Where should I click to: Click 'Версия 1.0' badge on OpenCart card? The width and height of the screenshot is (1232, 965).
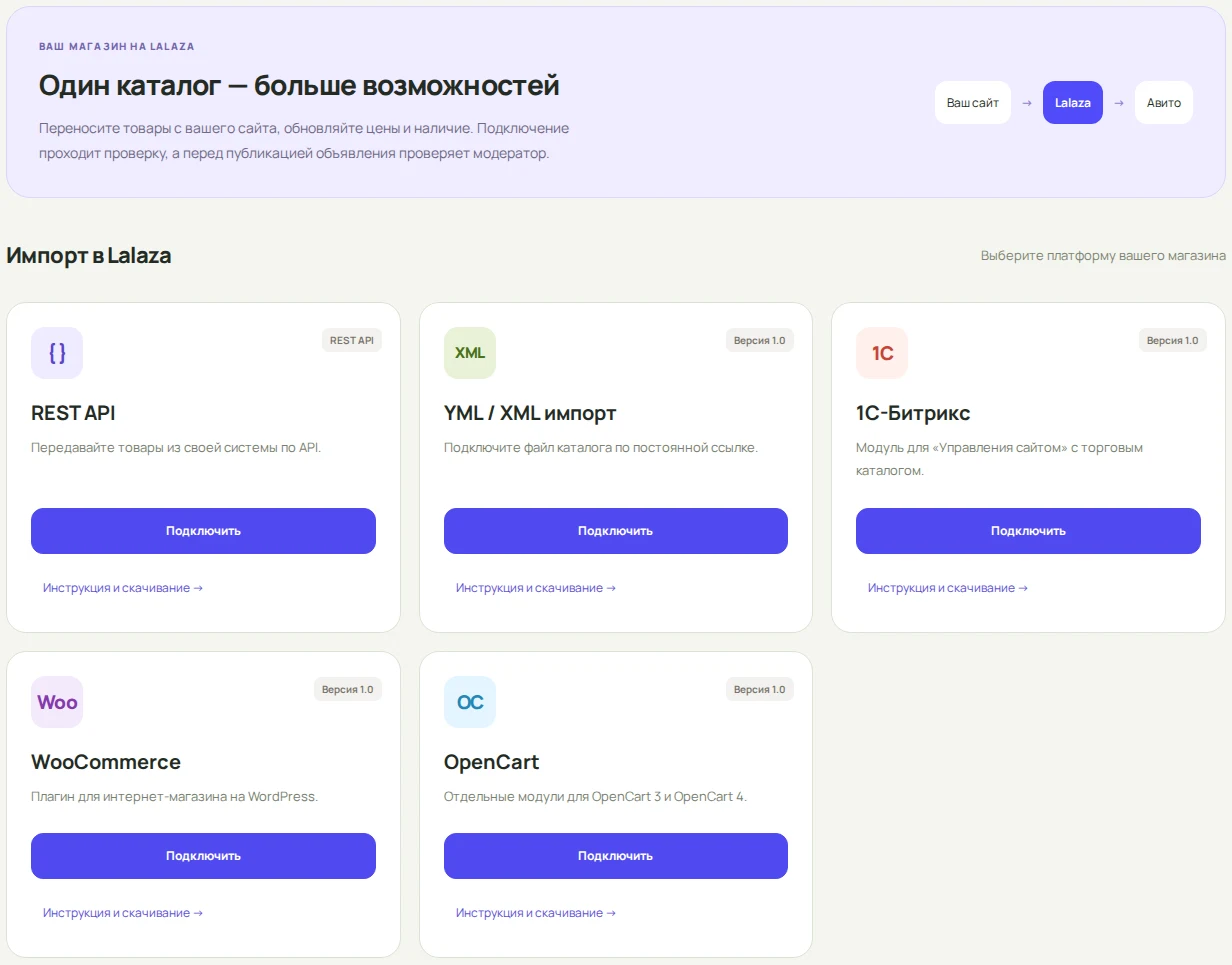(760, 690)
